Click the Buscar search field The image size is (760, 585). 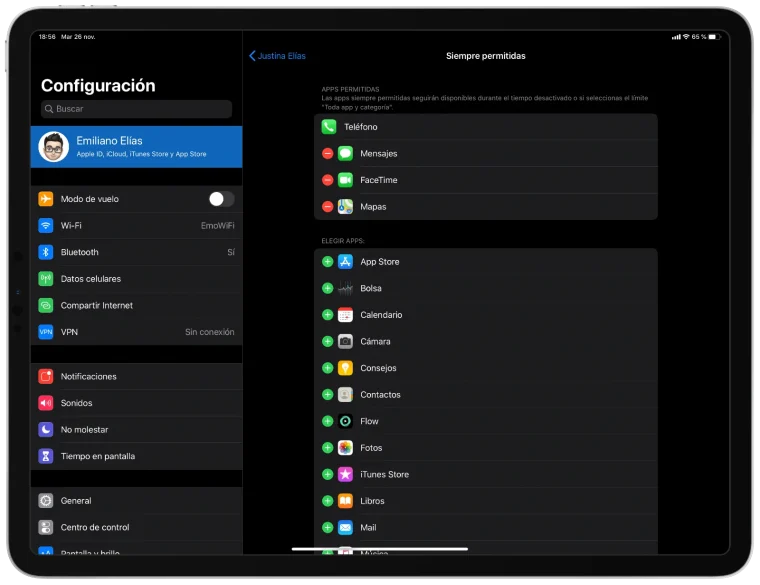point(136,109)
